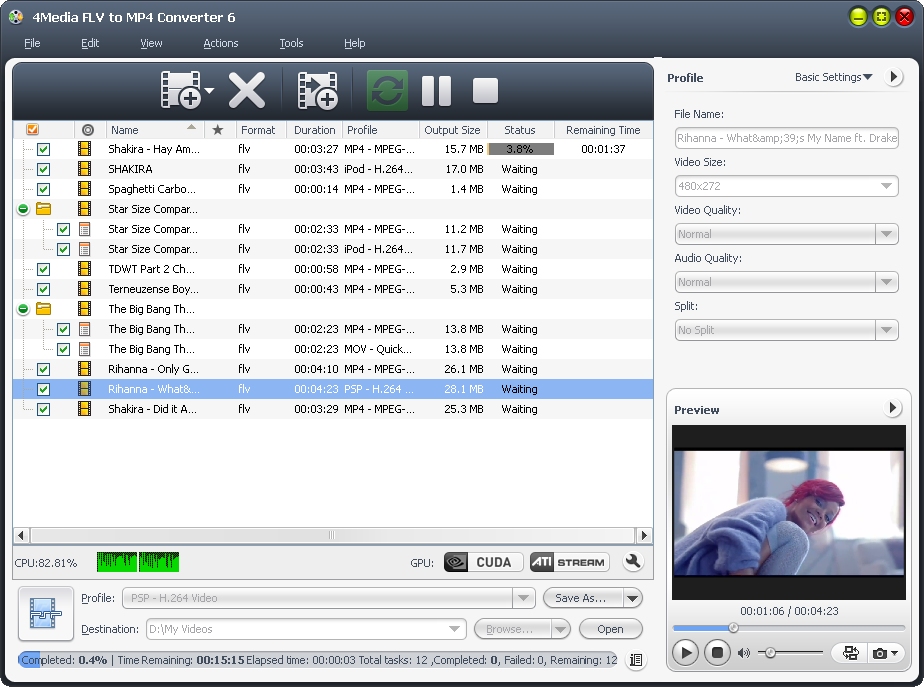Collapse the The Big Bang Th group
The image size is (924, 687).
click(x=23, y=309)
